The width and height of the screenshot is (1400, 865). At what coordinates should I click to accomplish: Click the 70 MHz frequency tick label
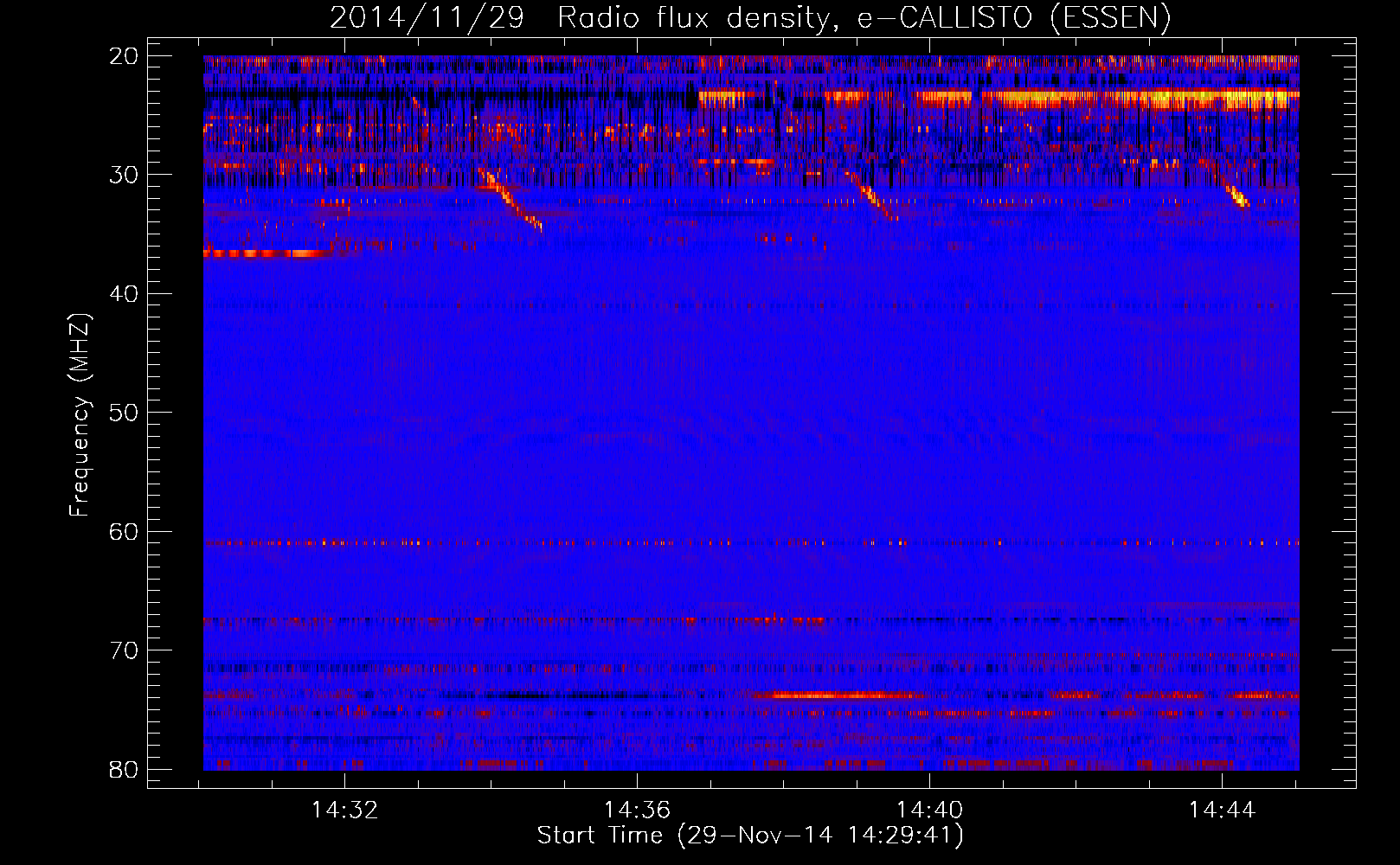point(124,650)
